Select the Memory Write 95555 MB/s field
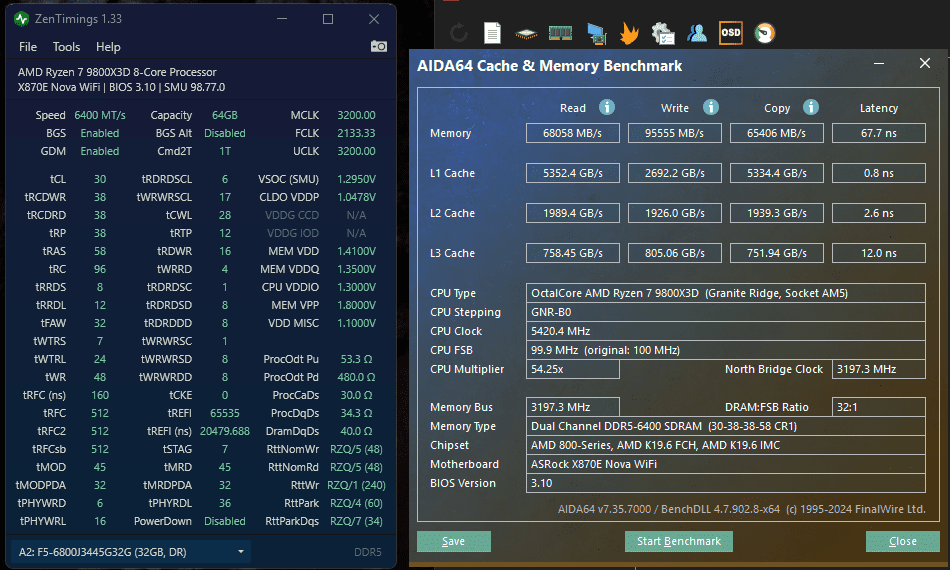This screenshot has width=950, height=570. click(x=674, y=133)
